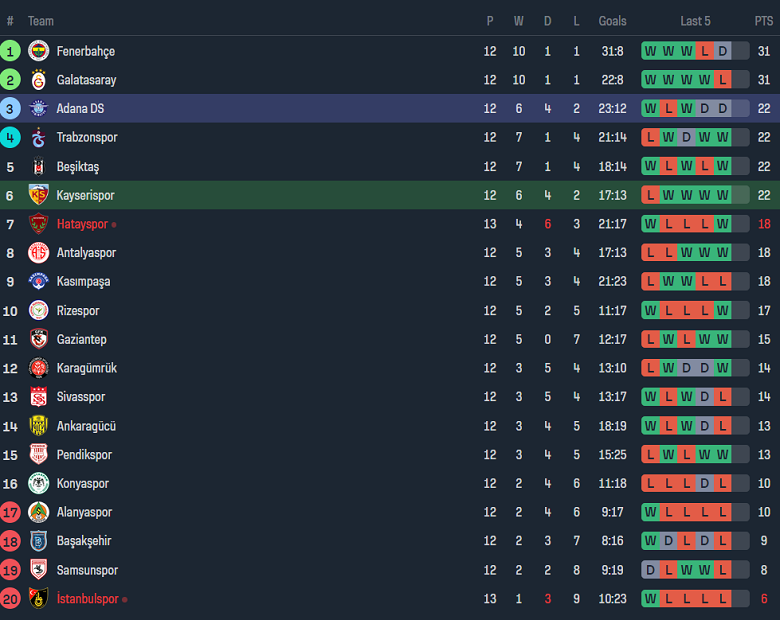Click the Beşiktaş club crest
The image size is (780, 620).
[39, 167]
